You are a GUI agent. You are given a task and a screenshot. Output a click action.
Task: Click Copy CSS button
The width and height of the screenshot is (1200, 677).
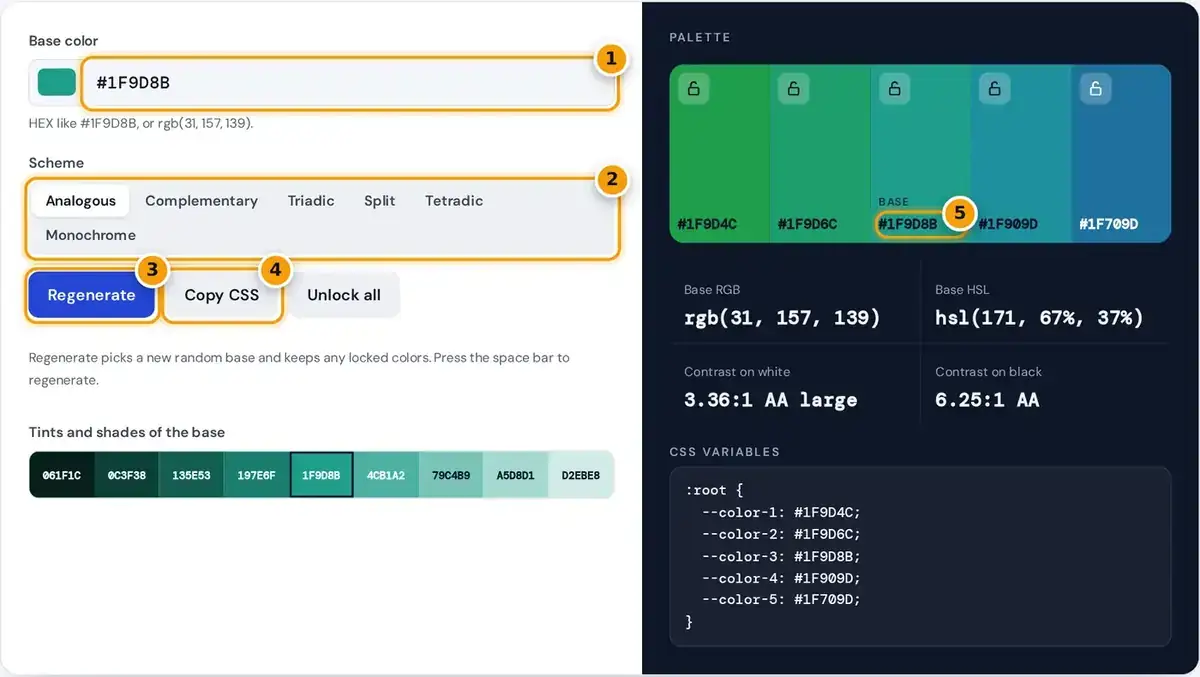click(x=222, y=295)
